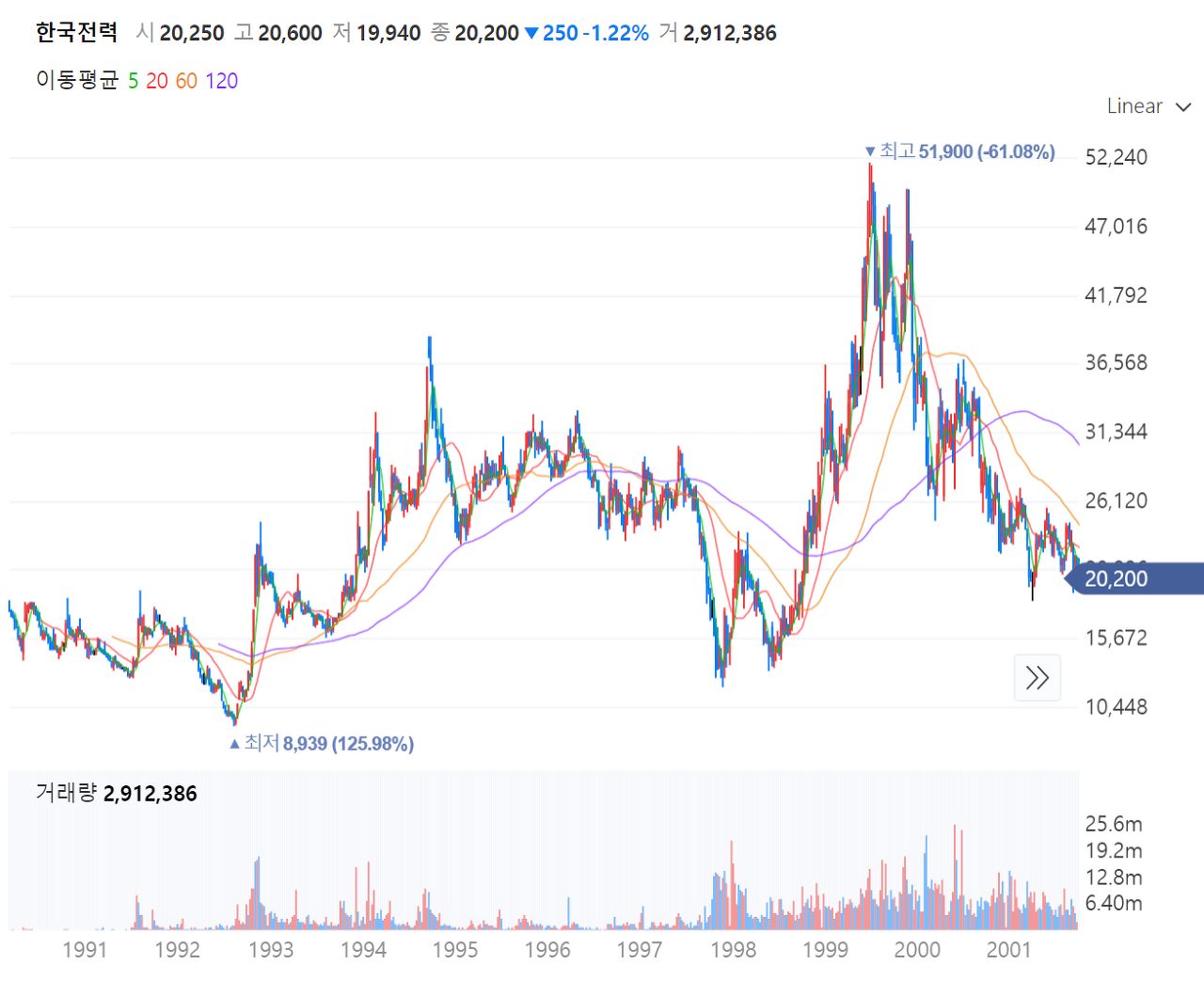Click the 26,120 price axis value
Image resolution: width=1204 pixels, height=996 pixels.
[1117, 500]
